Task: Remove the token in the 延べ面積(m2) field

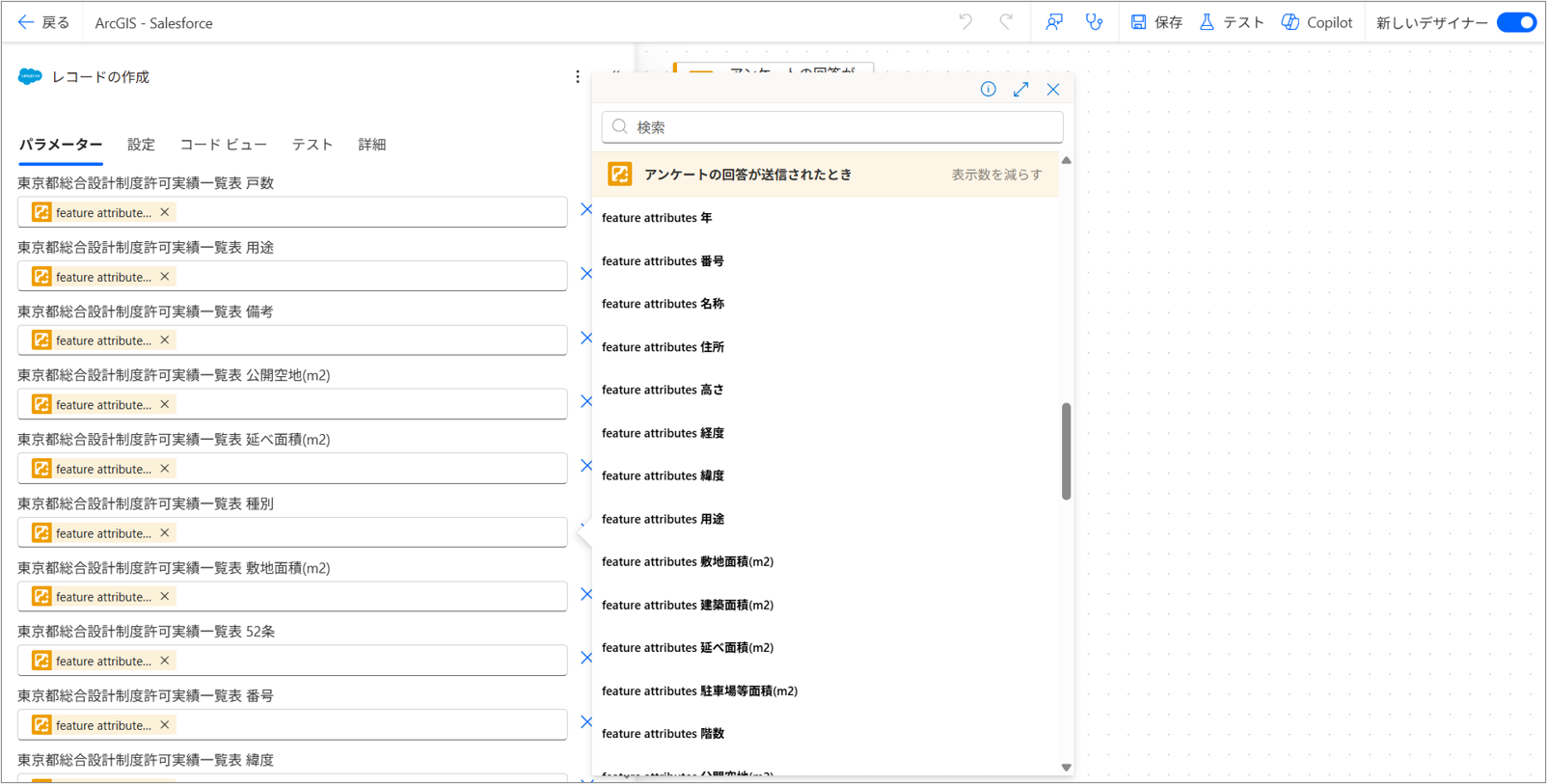Action: 165,469
